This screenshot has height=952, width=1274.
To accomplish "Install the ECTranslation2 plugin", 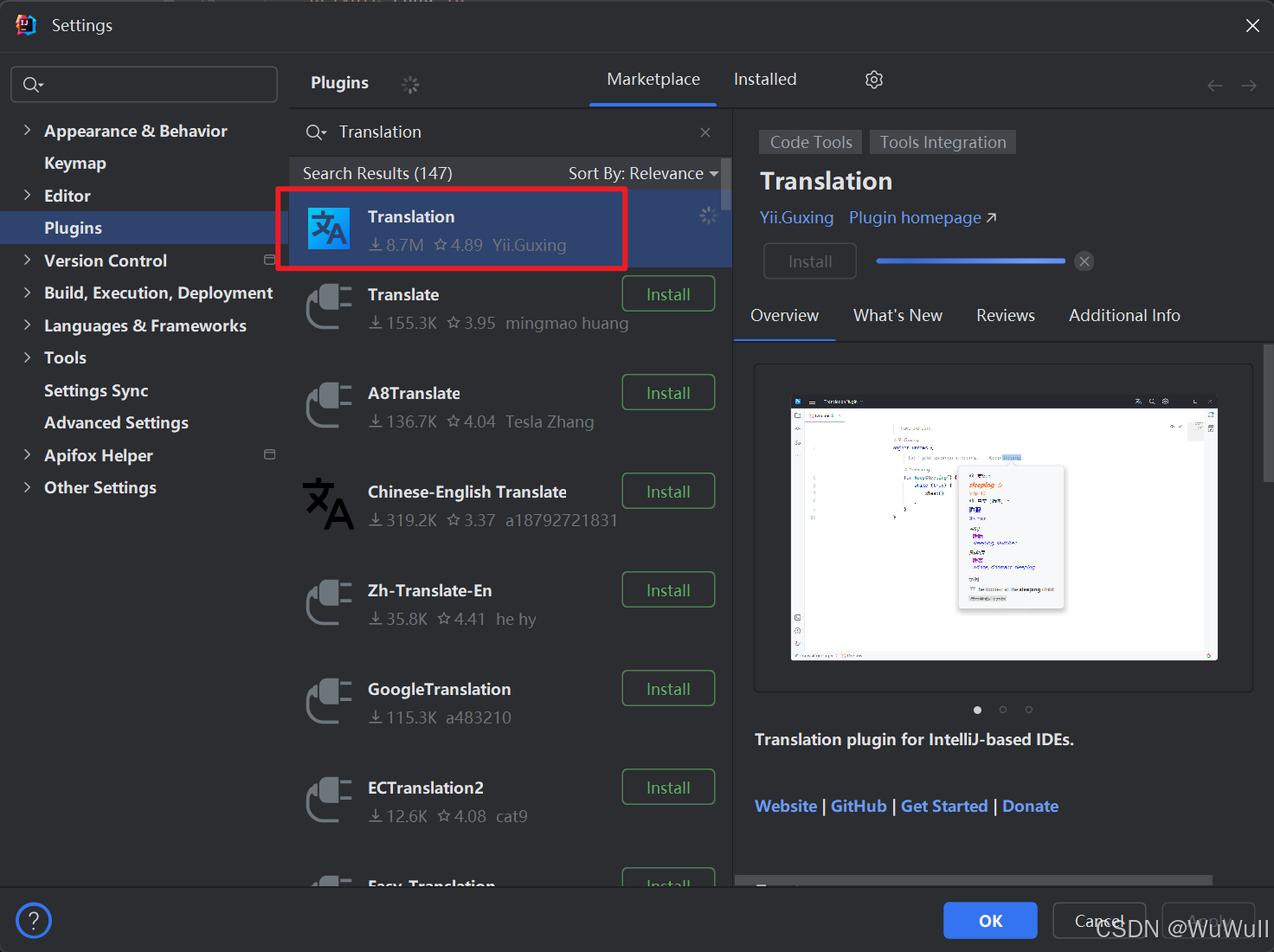I will click(x=668, y=788).
